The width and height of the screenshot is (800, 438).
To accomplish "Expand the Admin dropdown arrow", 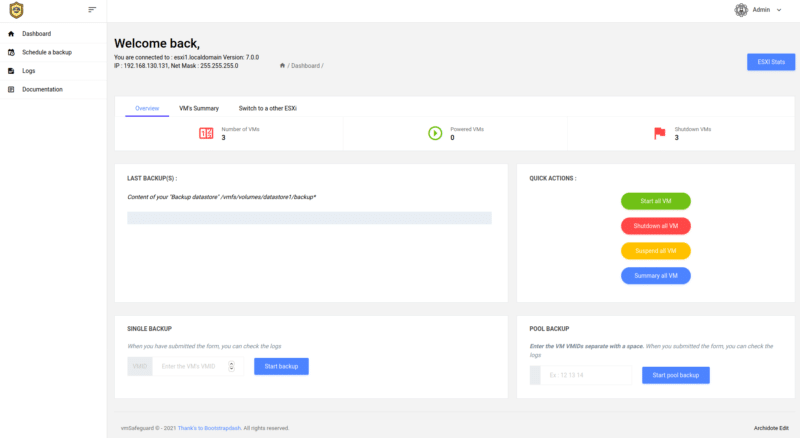I will tap(779, 10).
